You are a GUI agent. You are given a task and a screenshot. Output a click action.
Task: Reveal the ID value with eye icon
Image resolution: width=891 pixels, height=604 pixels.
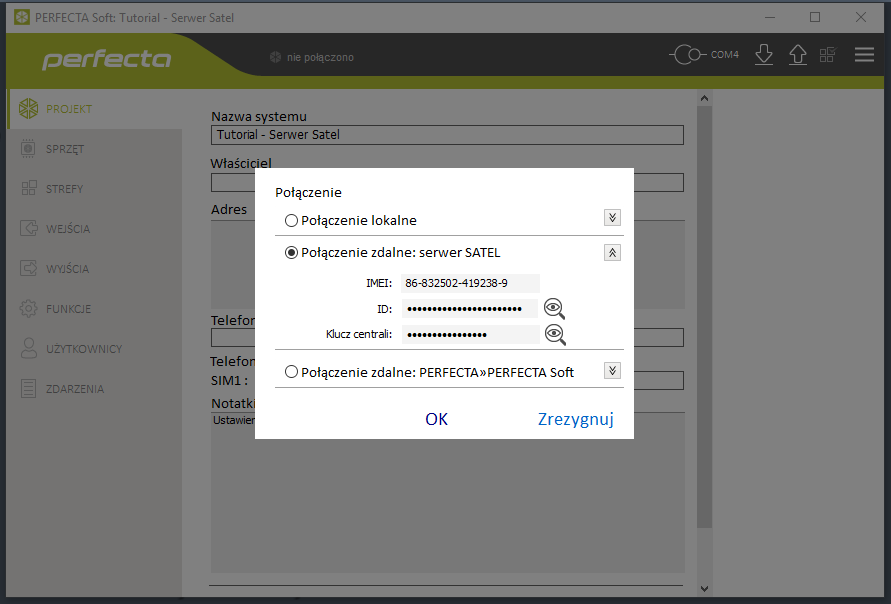pos(554,309)
